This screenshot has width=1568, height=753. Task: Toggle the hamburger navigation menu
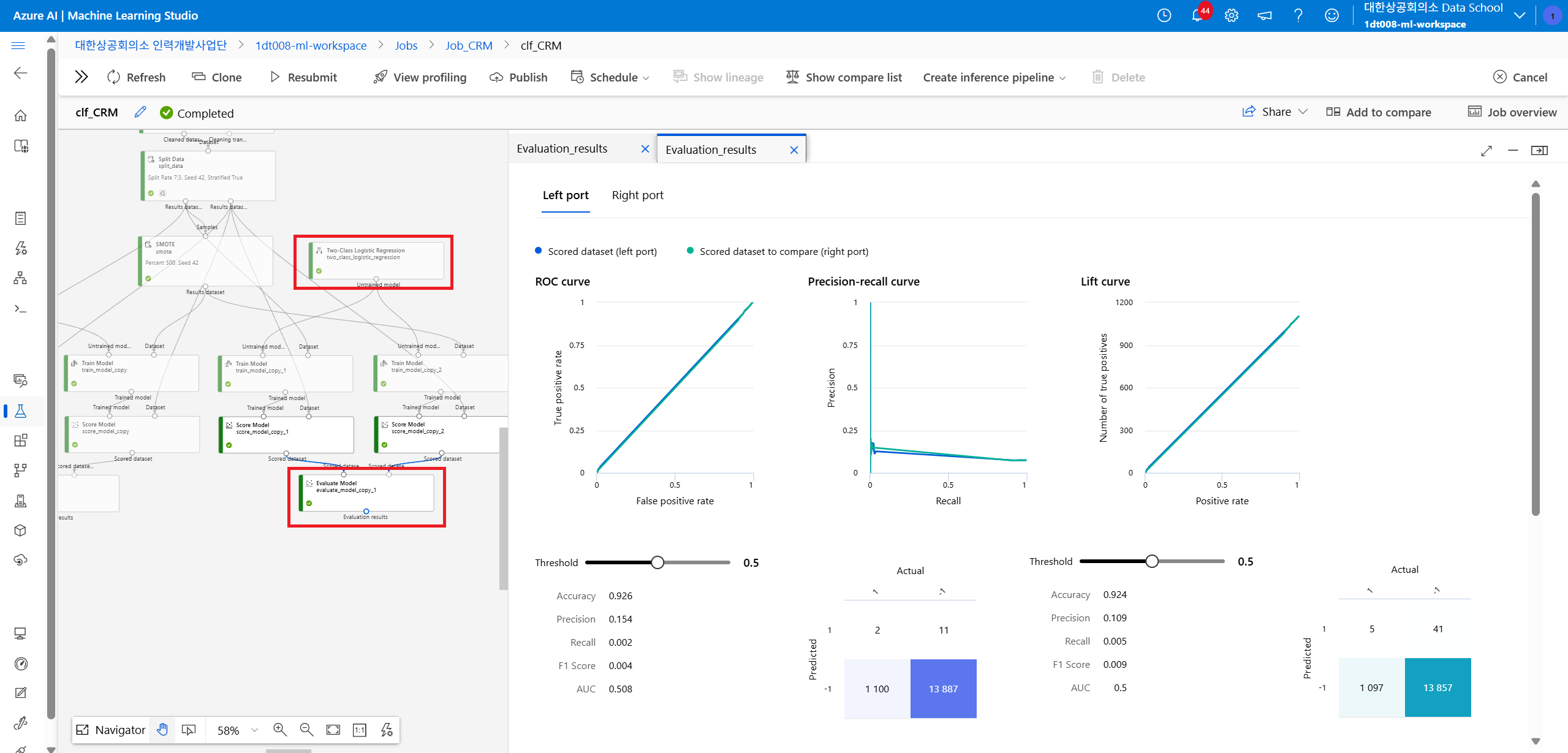[18, 45]
